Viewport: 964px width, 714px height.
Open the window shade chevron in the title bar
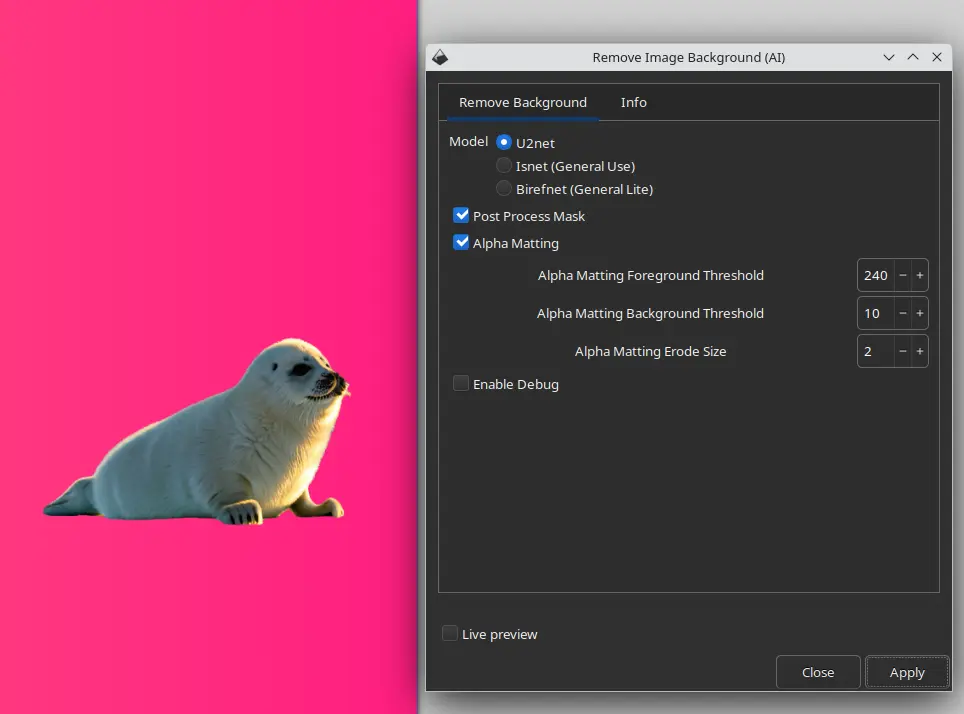click(x=889, y=57)
